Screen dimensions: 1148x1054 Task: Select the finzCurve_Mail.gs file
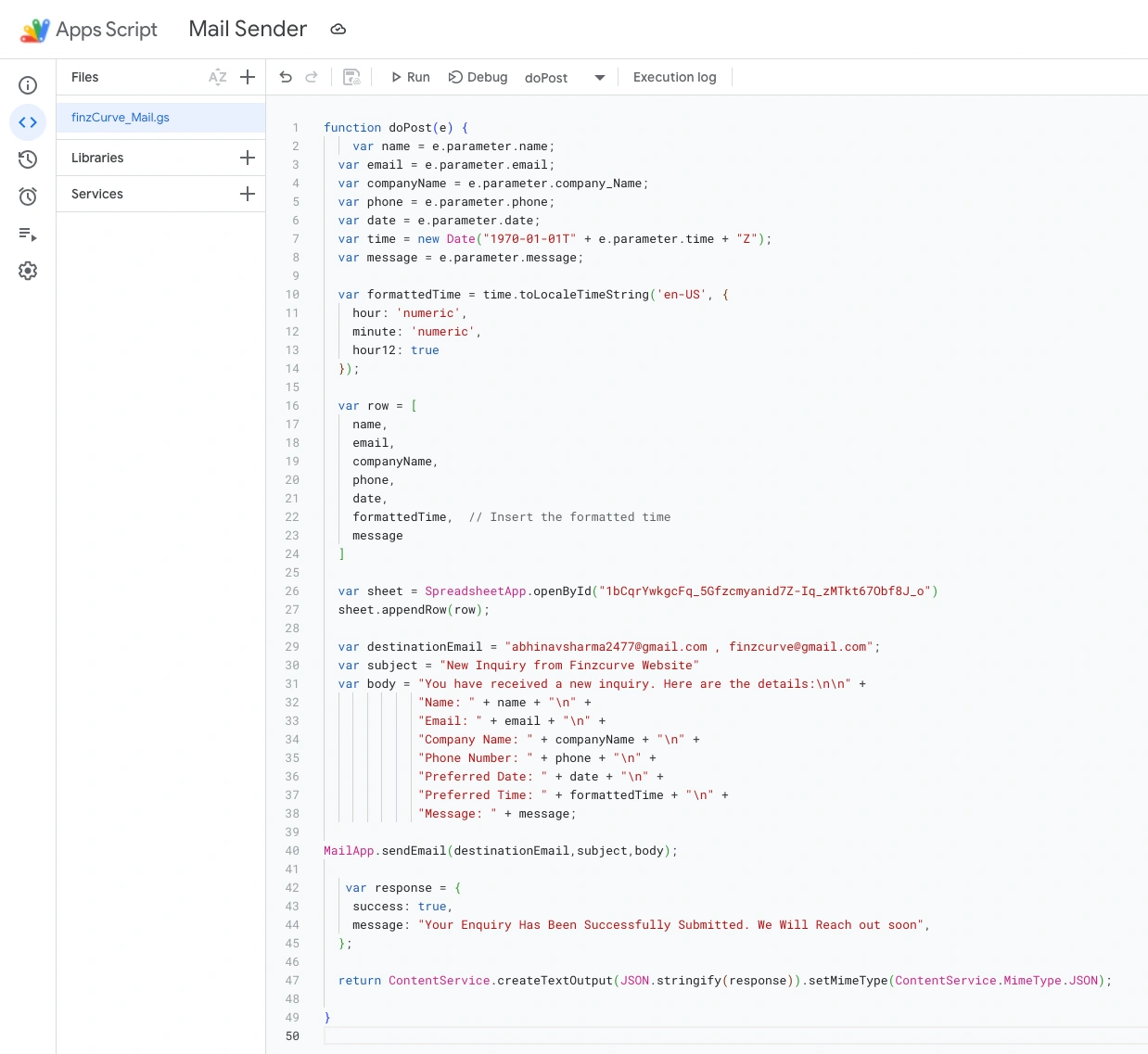[x=119, y=117]
